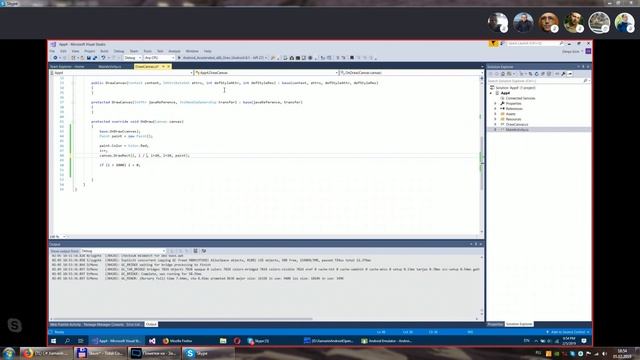Click the Save All toolbar icon
The width and height of the screenshot is (640, 360).
tap(95, 58)
